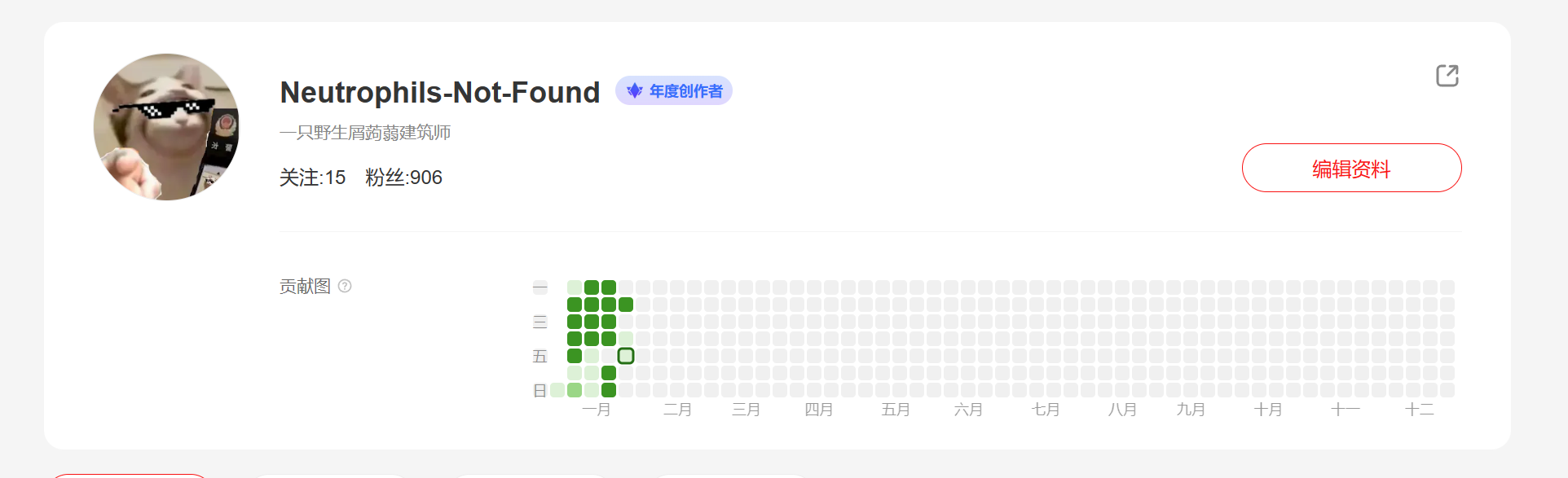Click the dark green cell in Friday row
This screenshot has width=1568, height=478.
point(575,356)
